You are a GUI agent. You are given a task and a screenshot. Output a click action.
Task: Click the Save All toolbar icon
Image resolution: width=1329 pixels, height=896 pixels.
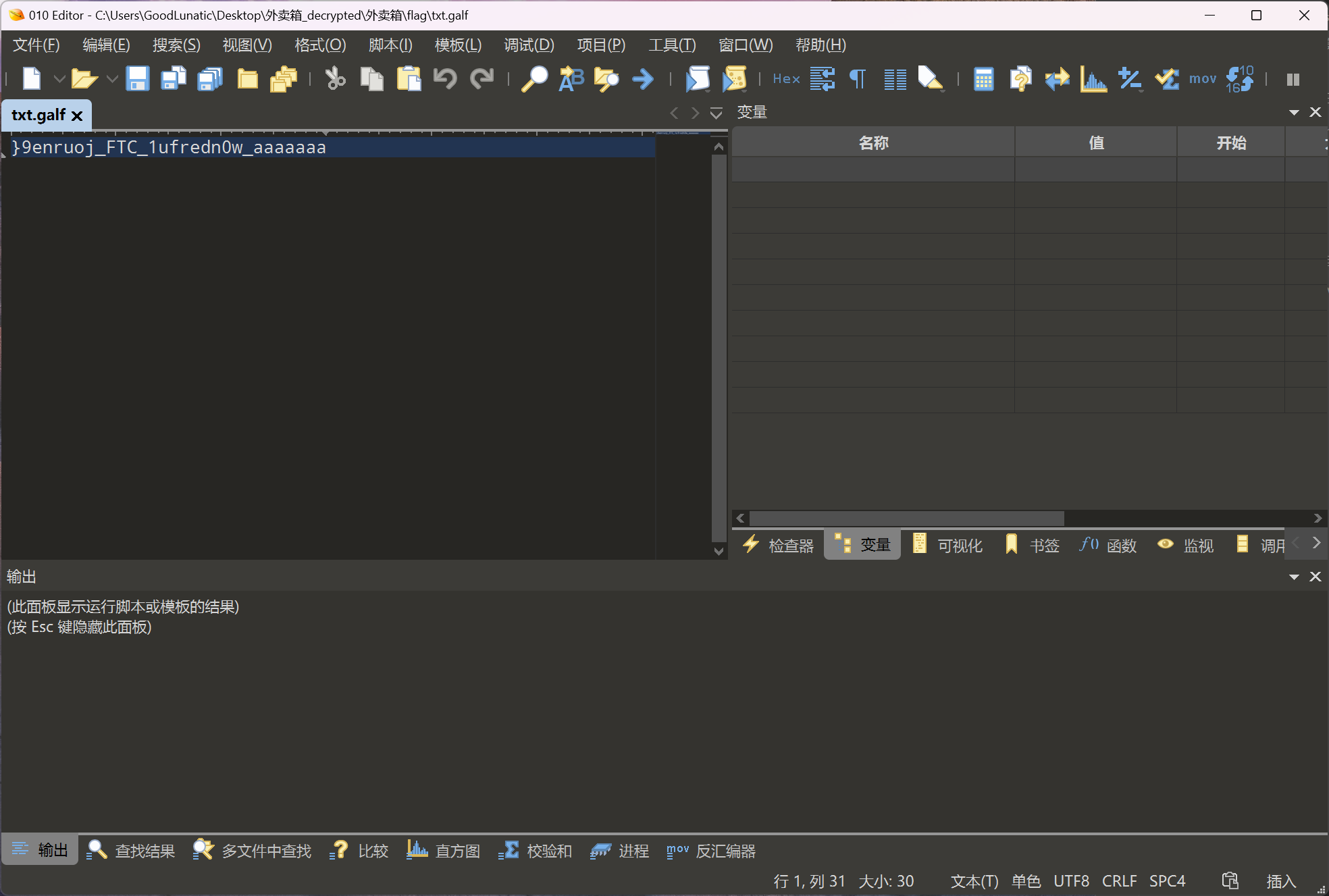[x=210, y=79]
